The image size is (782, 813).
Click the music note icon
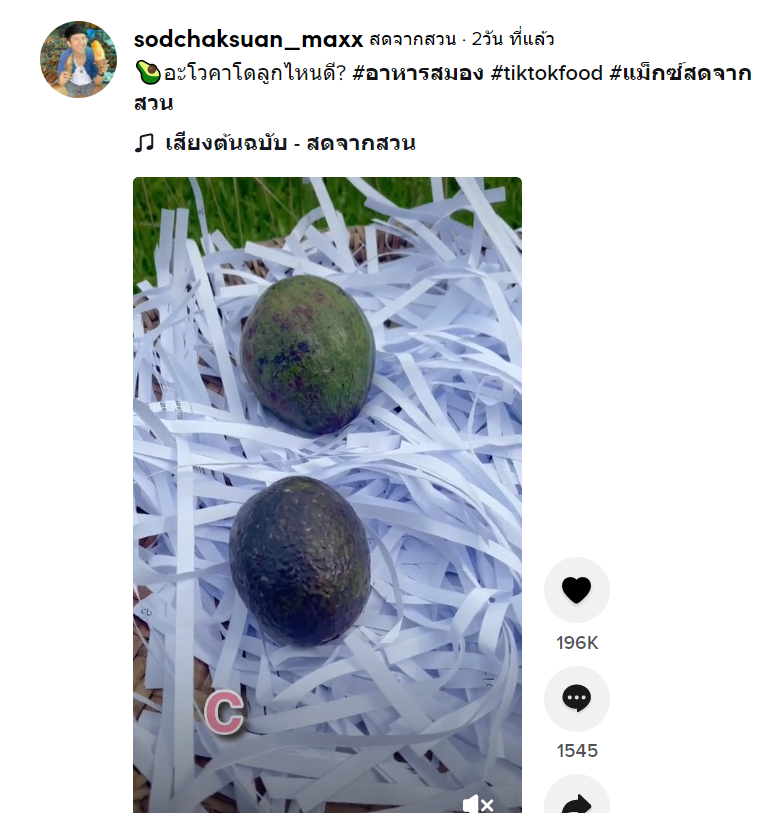(x=145, y=143)
